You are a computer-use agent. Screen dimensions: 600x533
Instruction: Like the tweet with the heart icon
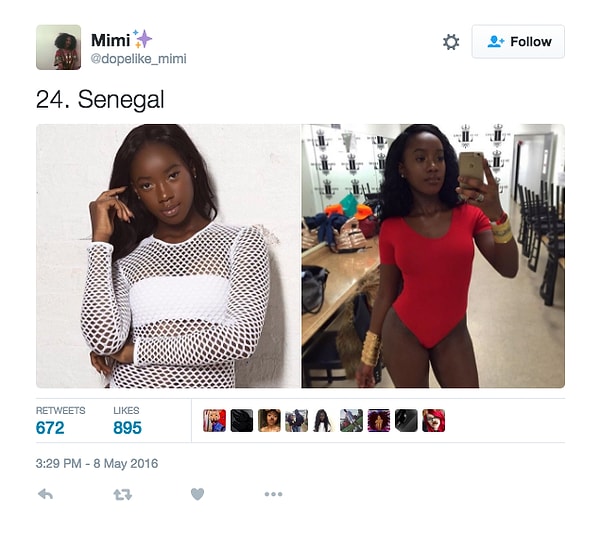tap(197, 494)
